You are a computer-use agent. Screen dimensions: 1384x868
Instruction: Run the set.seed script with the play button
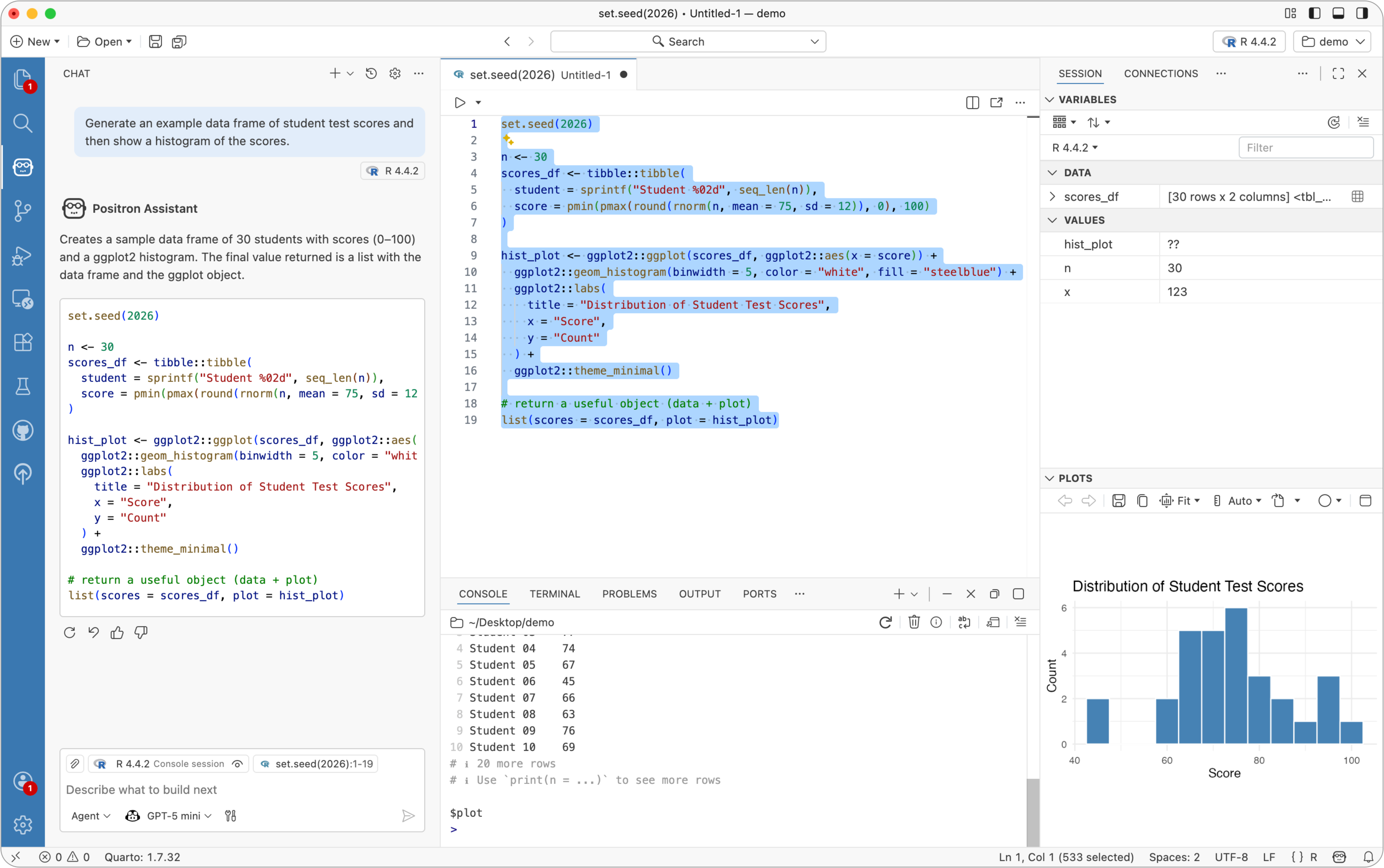pyautogui.click(x=459, y=103)
